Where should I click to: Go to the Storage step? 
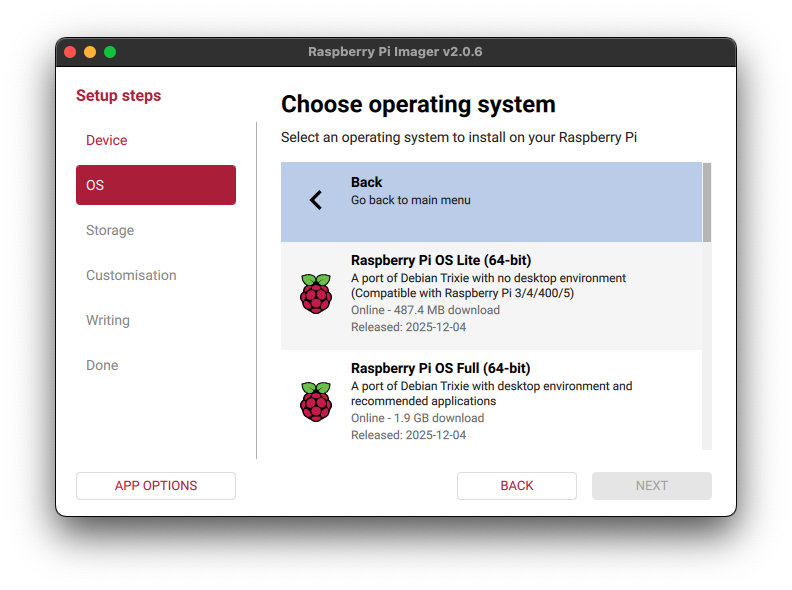point(110,230)
